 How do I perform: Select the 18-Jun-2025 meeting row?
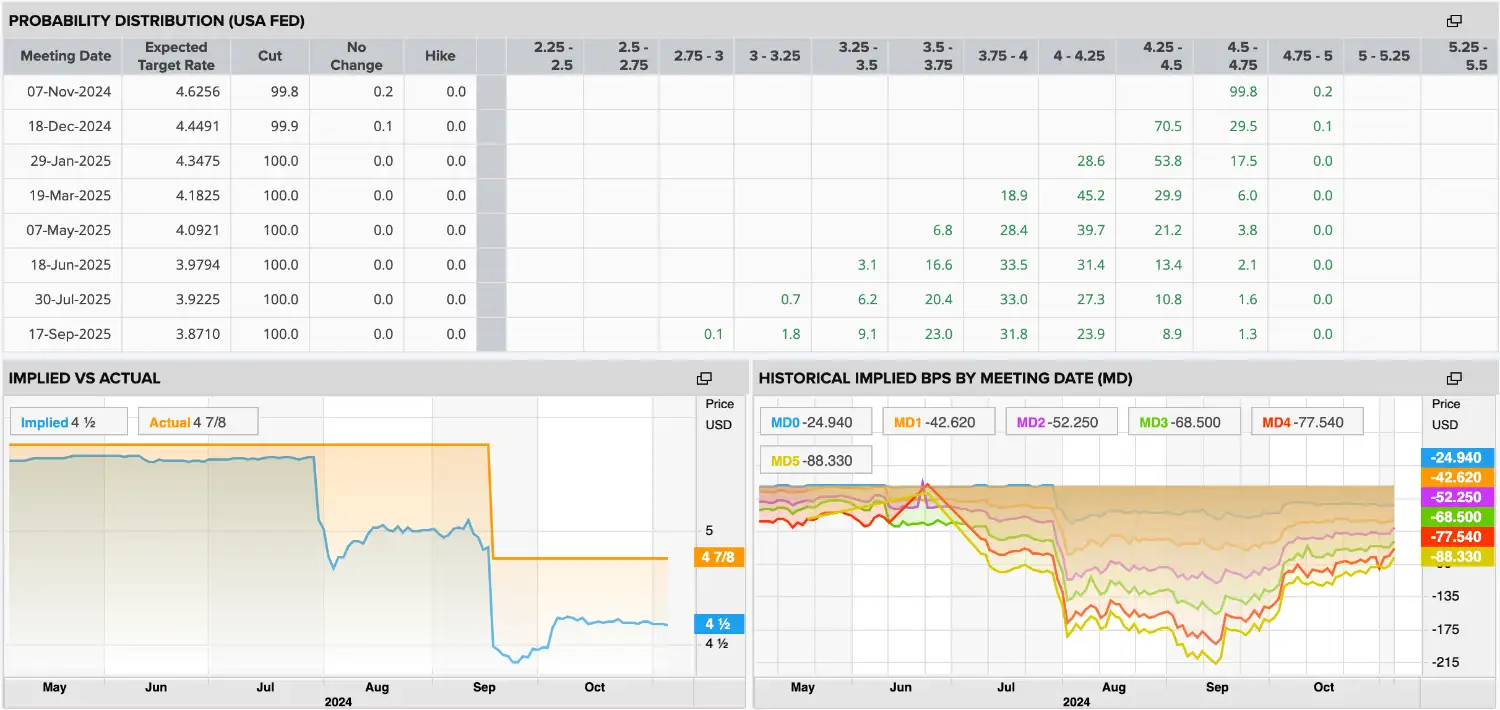(x=750, y=265)
